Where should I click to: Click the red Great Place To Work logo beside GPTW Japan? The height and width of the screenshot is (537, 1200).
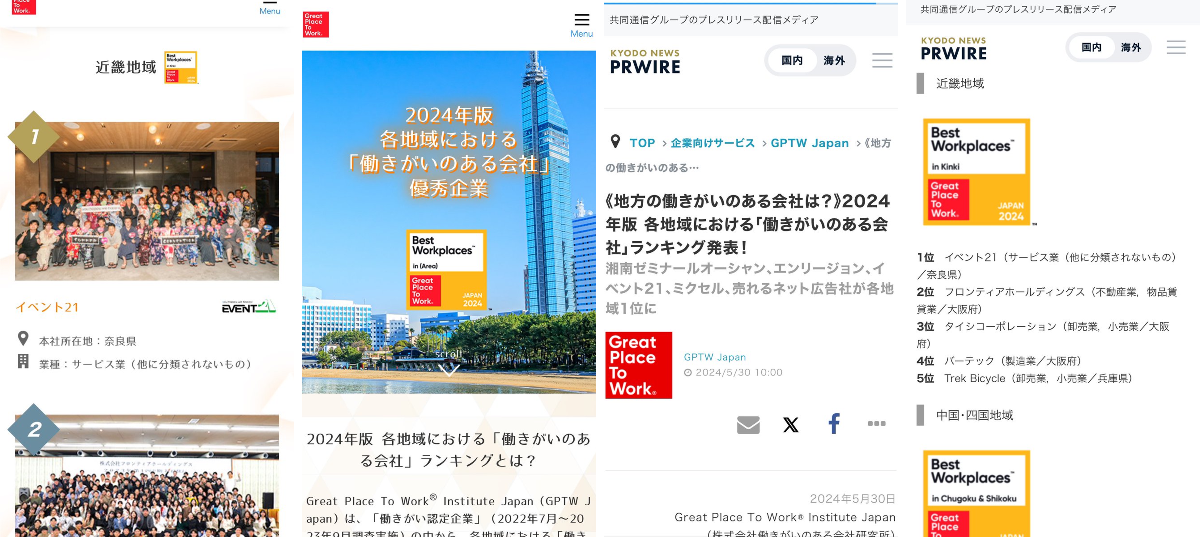pyautogui.click(x=639, y=365)
